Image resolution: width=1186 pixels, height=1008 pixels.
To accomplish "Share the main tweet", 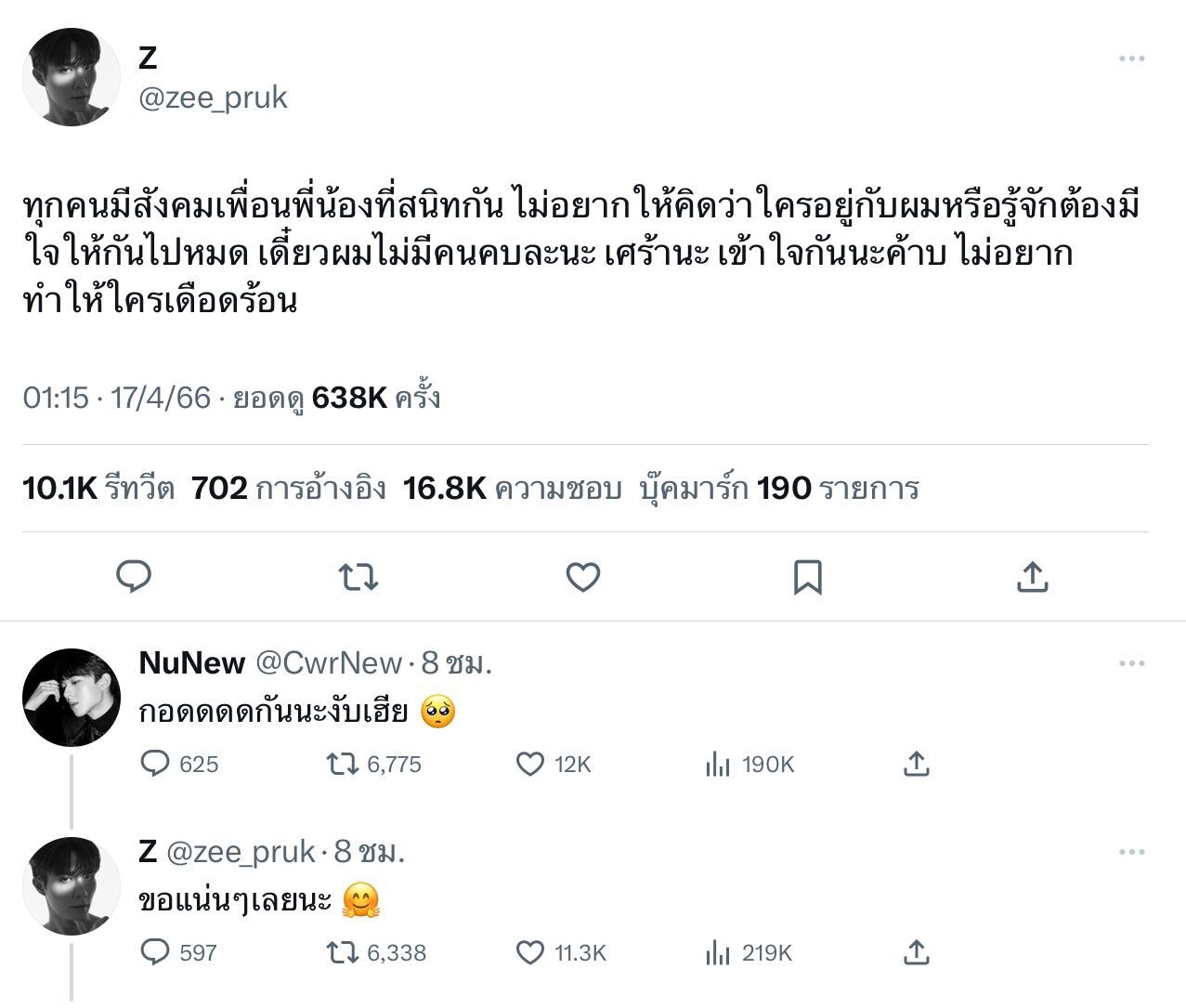I will click(x=1032, y=577).
